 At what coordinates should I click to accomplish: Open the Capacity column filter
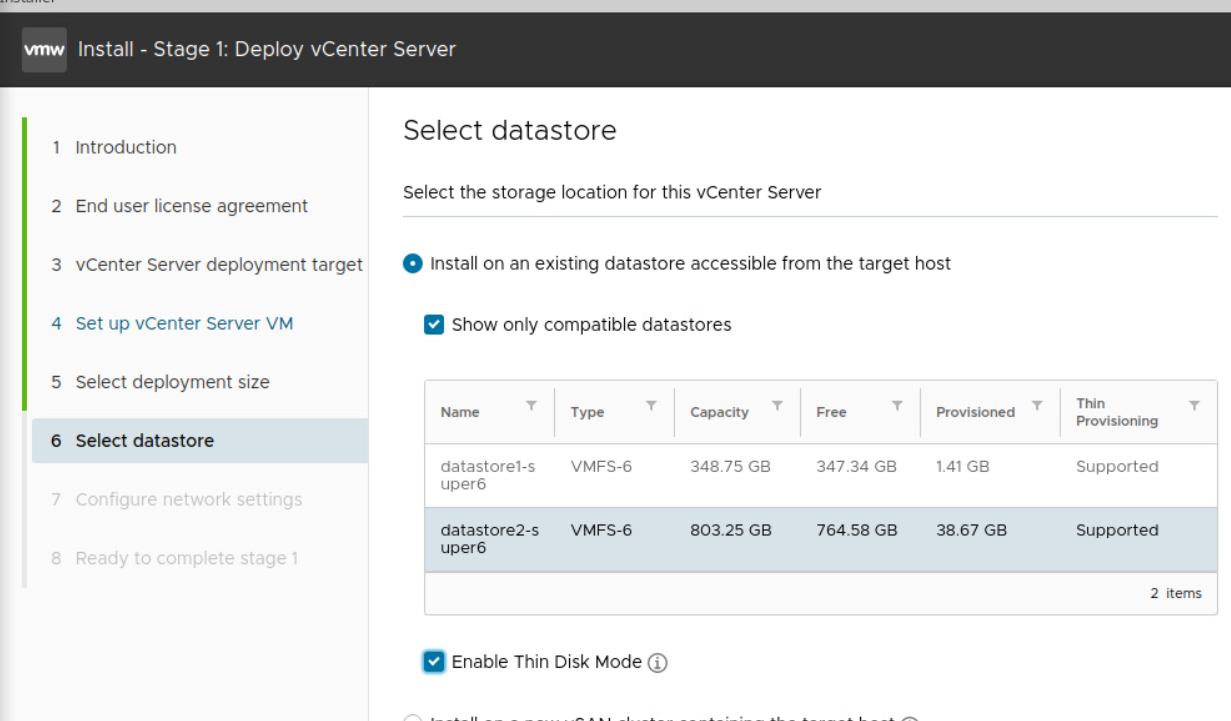(x=777, y=405)
